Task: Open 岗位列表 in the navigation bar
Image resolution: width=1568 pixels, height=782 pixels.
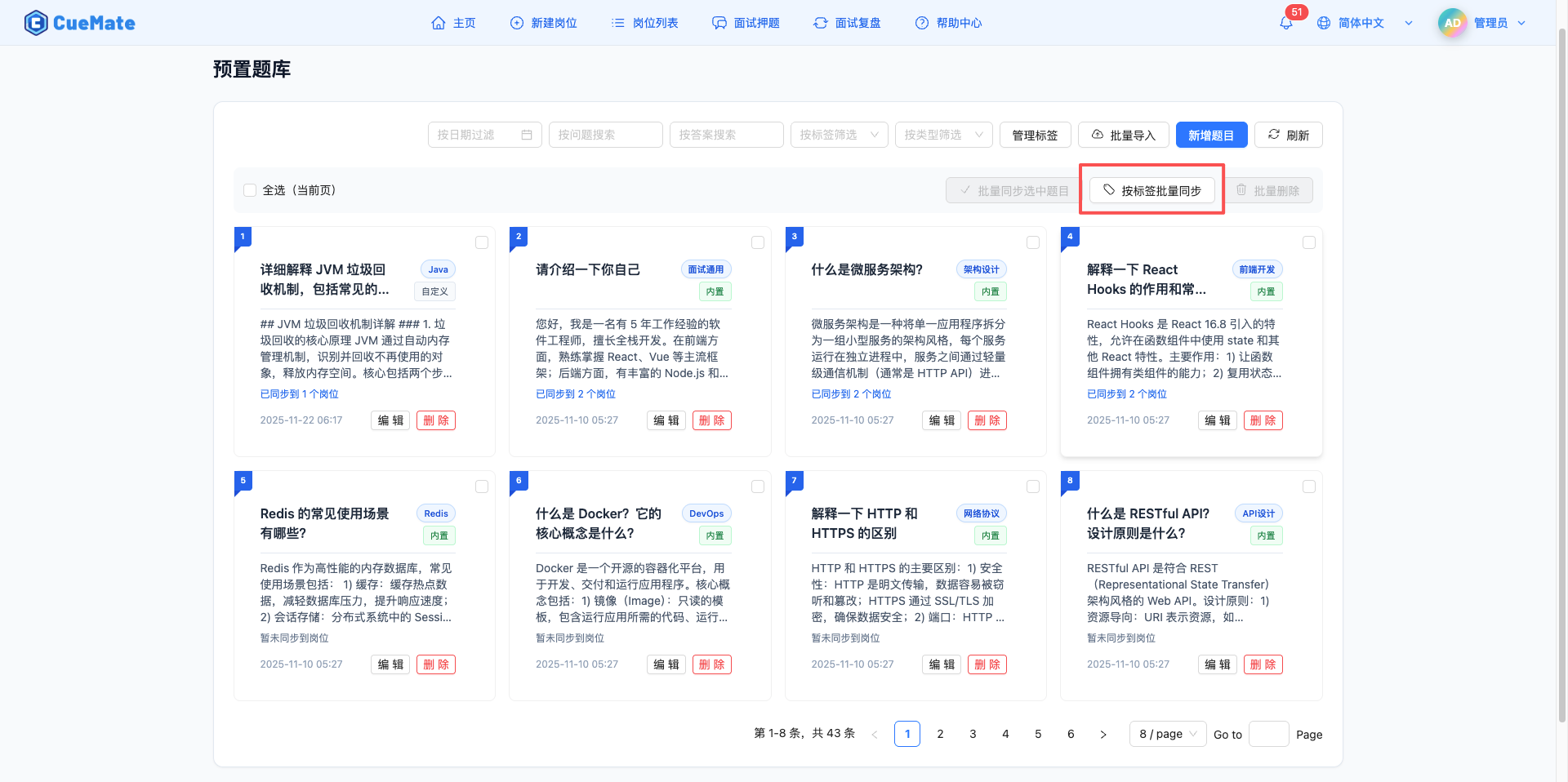Action: tap(644, 23)
